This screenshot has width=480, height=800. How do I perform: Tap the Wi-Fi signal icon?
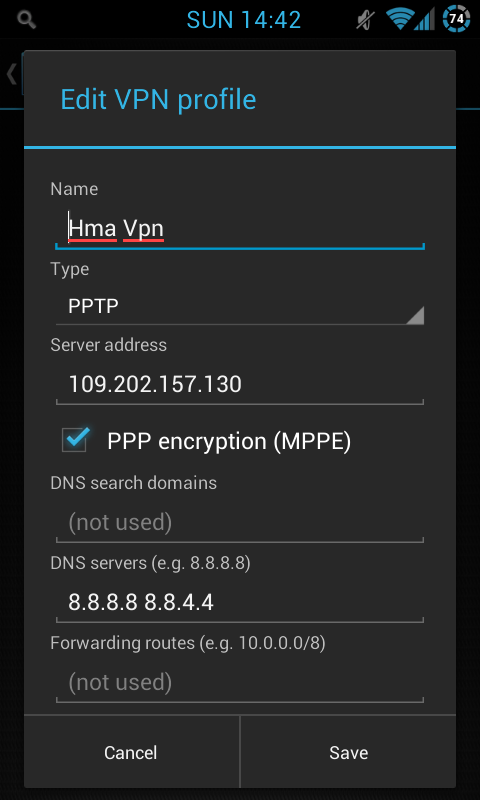pyautogui.click(x=399, y=20)
